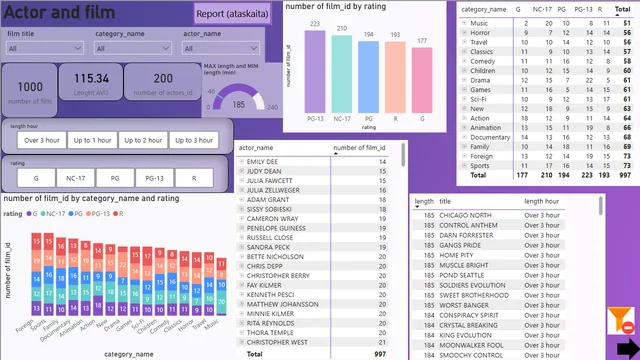Click the black next-page arrow icon
Screen dimensions: 640x360
coord(628,349)
